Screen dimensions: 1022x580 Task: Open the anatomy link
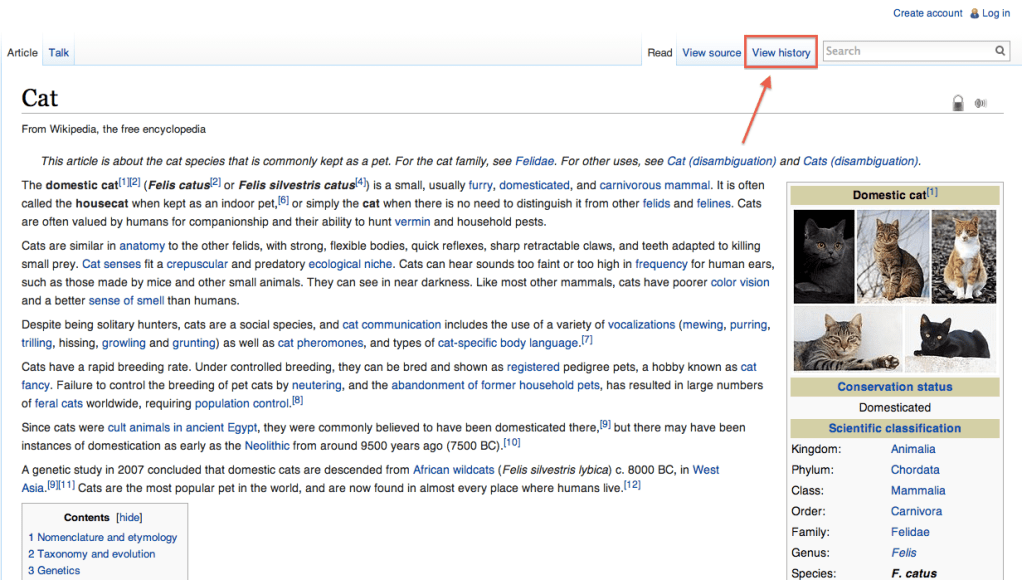142,246
